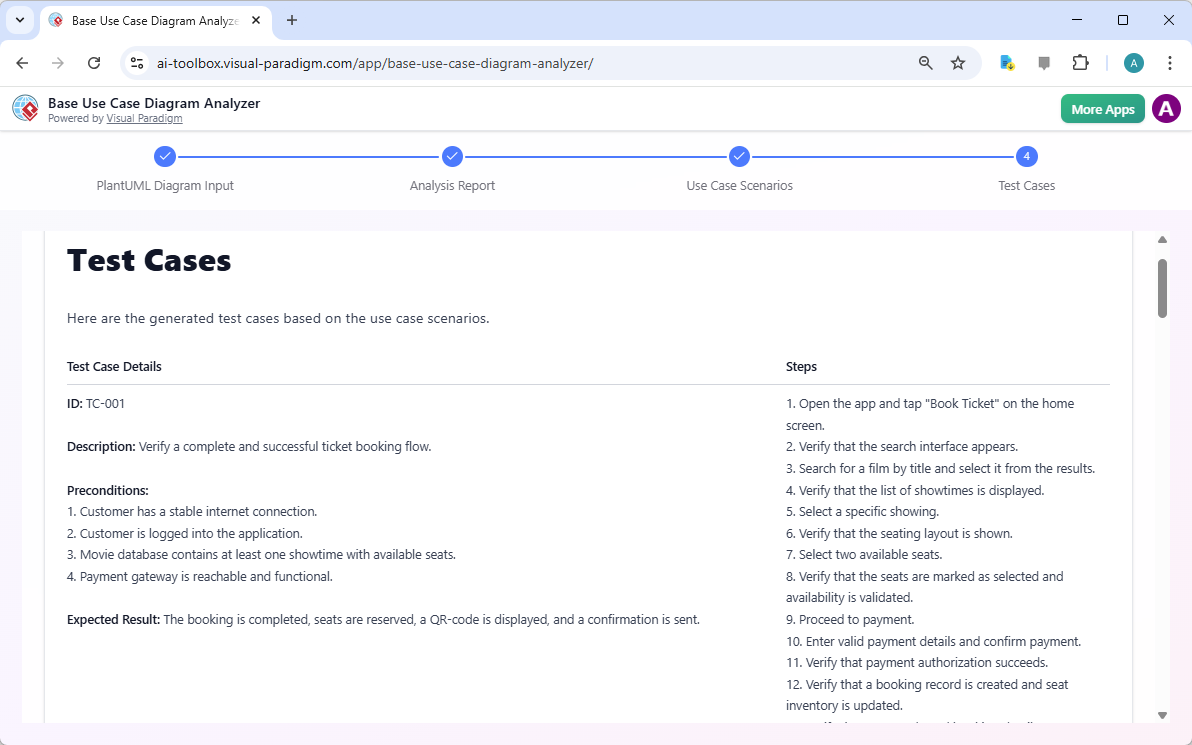The width and height of the screenshot is (1192, 745).
Task: Click the checkmark icon on PlantUML Diagram Input step
Action: coord(165,156)
